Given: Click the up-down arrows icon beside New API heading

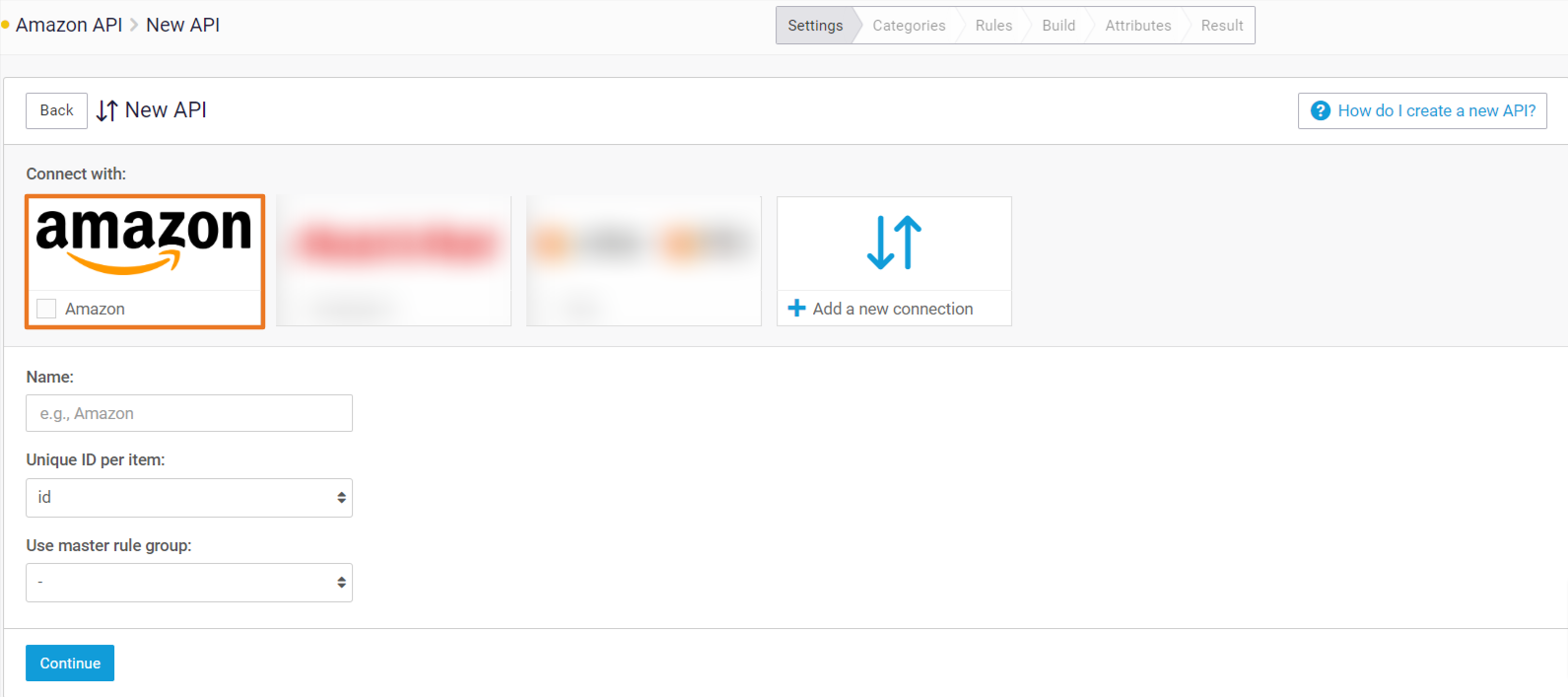Looking at the screenshot, I should [106, 110].
